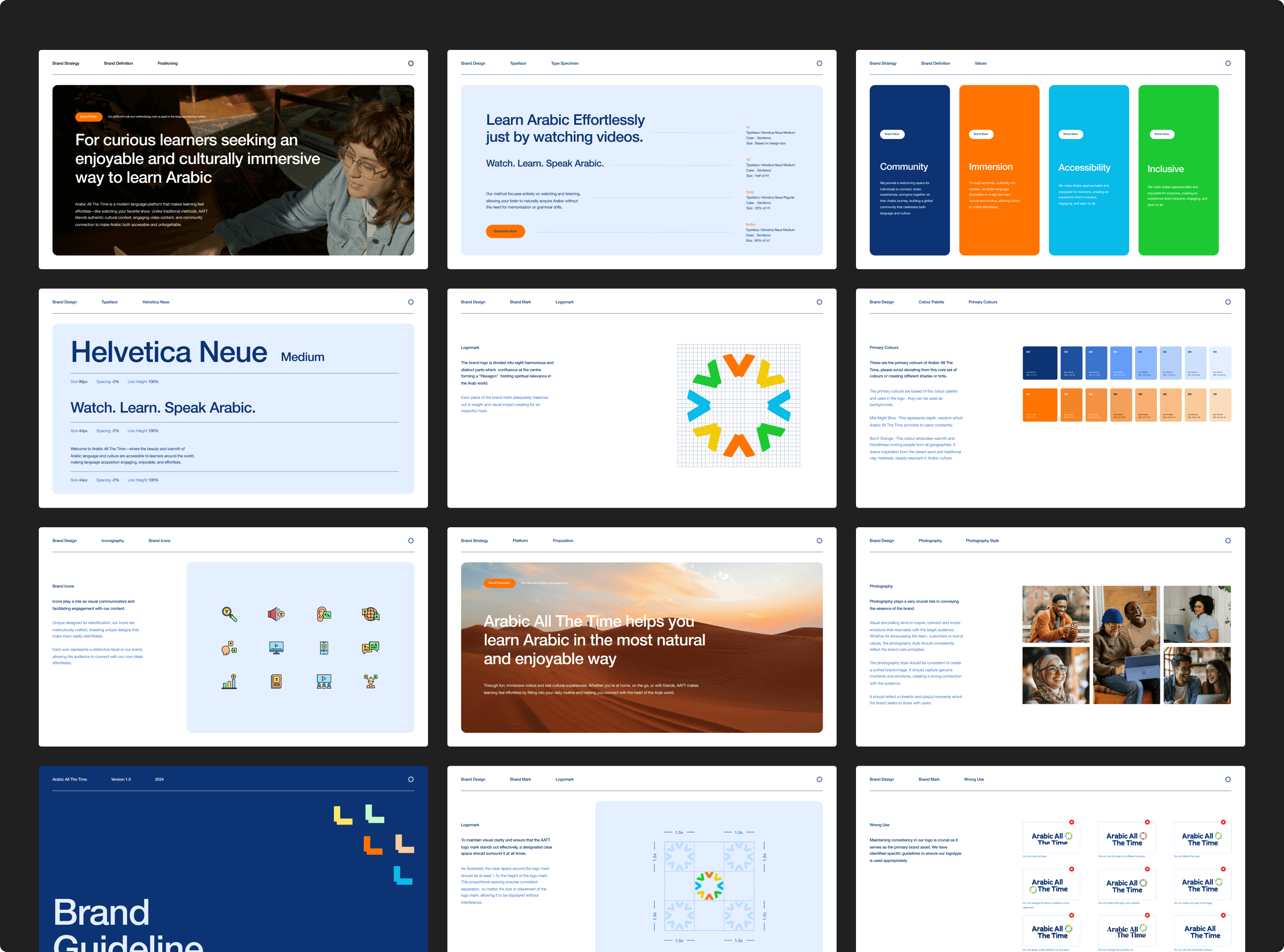Click the 'Medium' weight label beside the large title
The image size is (1284, 952).
[x=303, y=357]
